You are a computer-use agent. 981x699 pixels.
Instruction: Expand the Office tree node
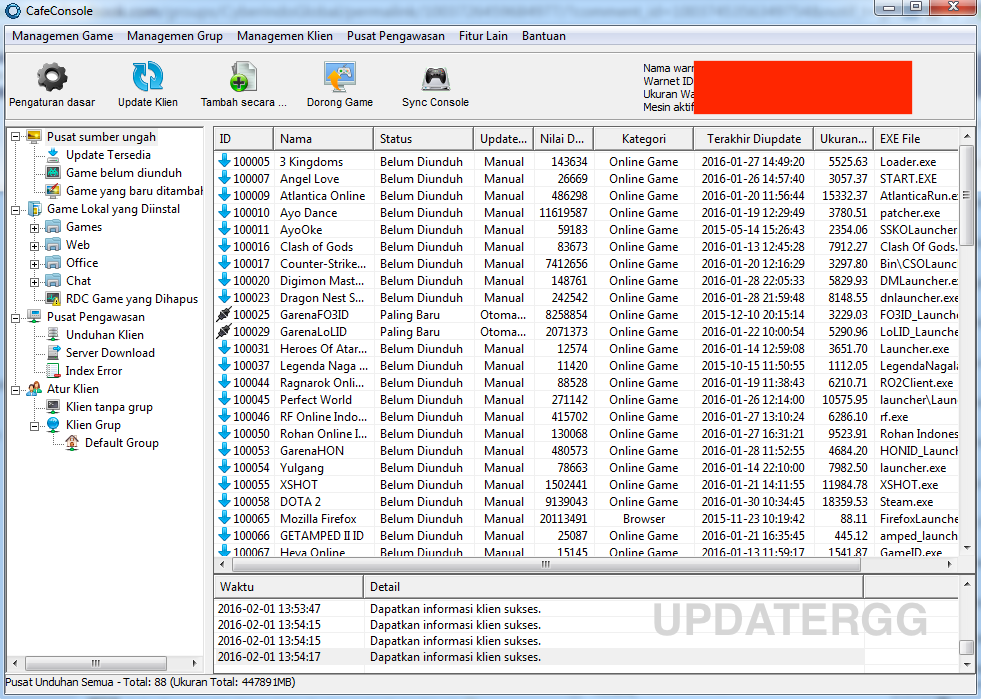coord(32,263)
